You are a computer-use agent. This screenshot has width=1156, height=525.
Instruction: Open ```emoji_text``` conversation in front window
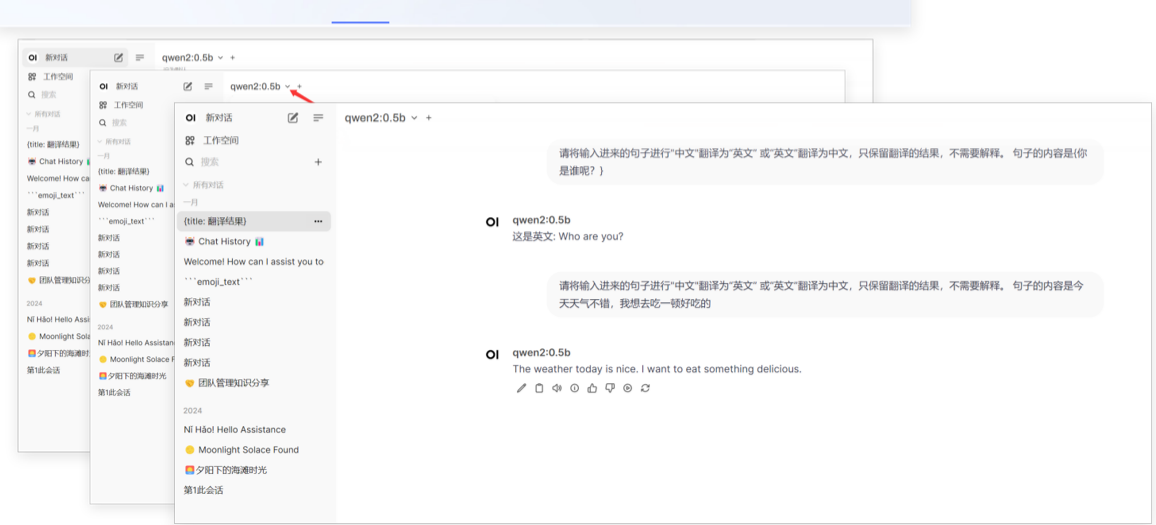pyautogui.click(x=254, y=282)
